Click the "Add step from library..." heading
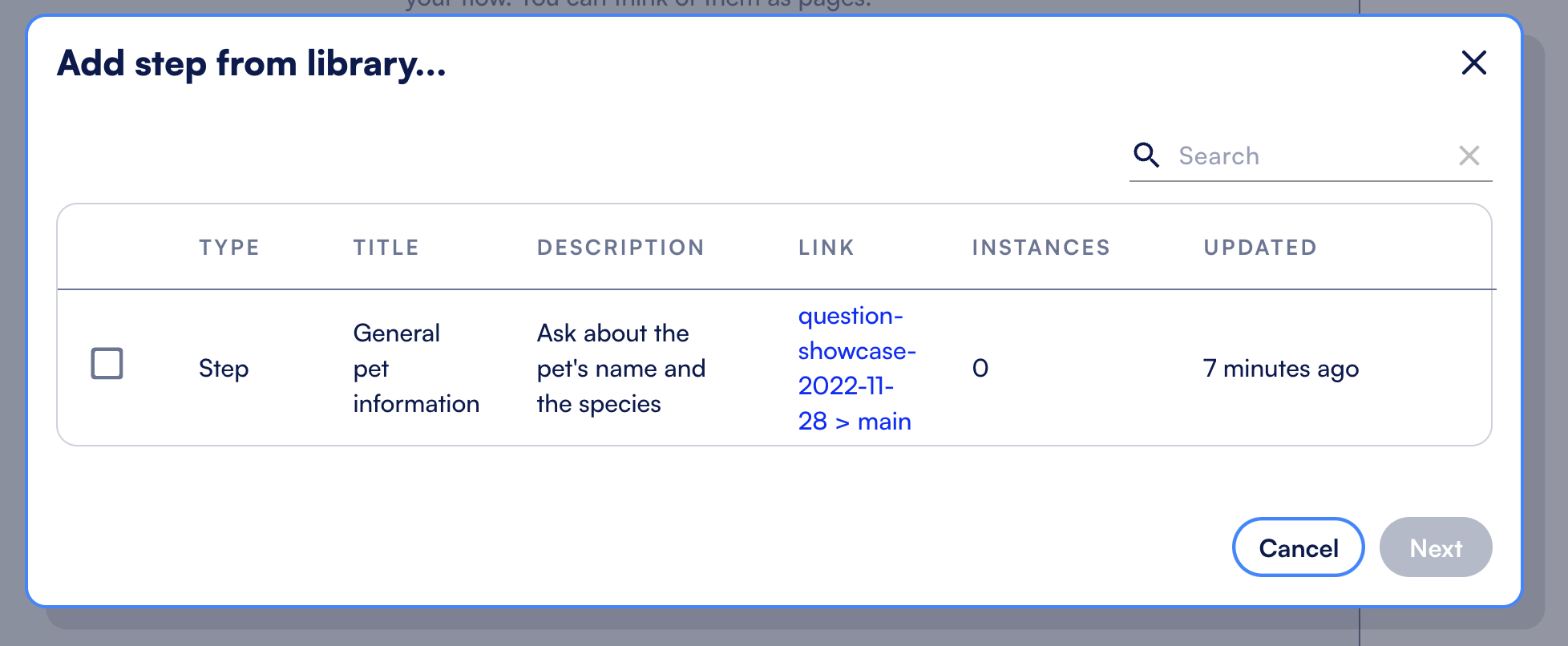Viewport: 1568px width, 646px height. [251, 64]
